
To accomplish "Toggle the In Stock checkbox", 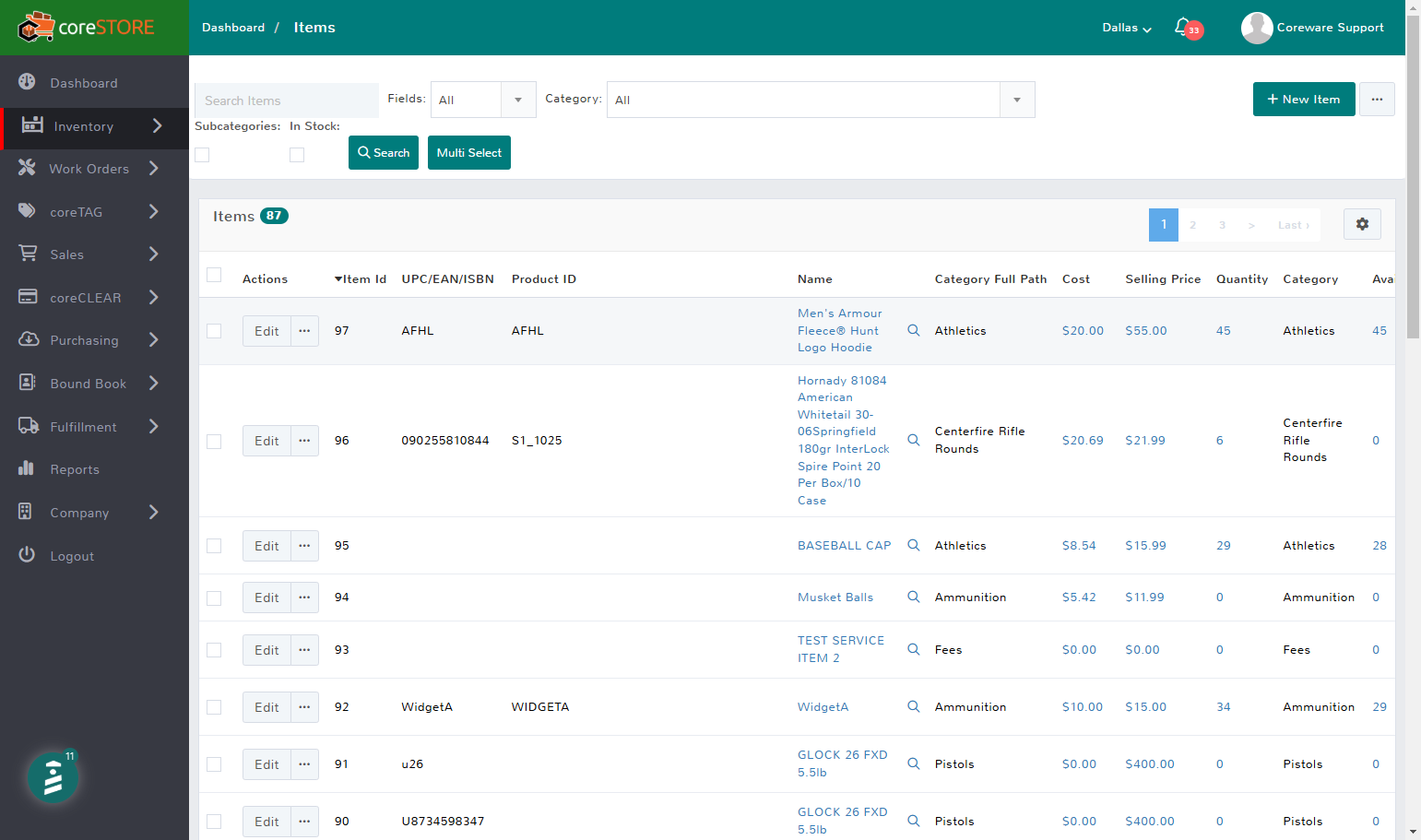I will 297,155.
